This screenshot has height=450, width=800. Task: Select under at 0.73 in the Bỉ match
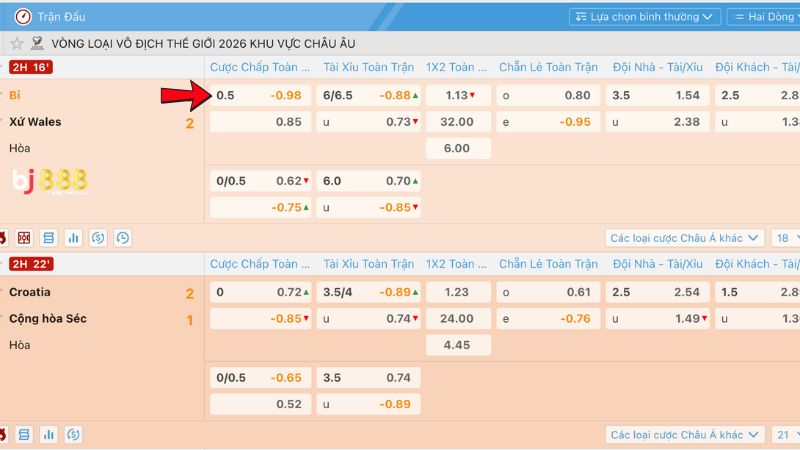tap(368, 122)
